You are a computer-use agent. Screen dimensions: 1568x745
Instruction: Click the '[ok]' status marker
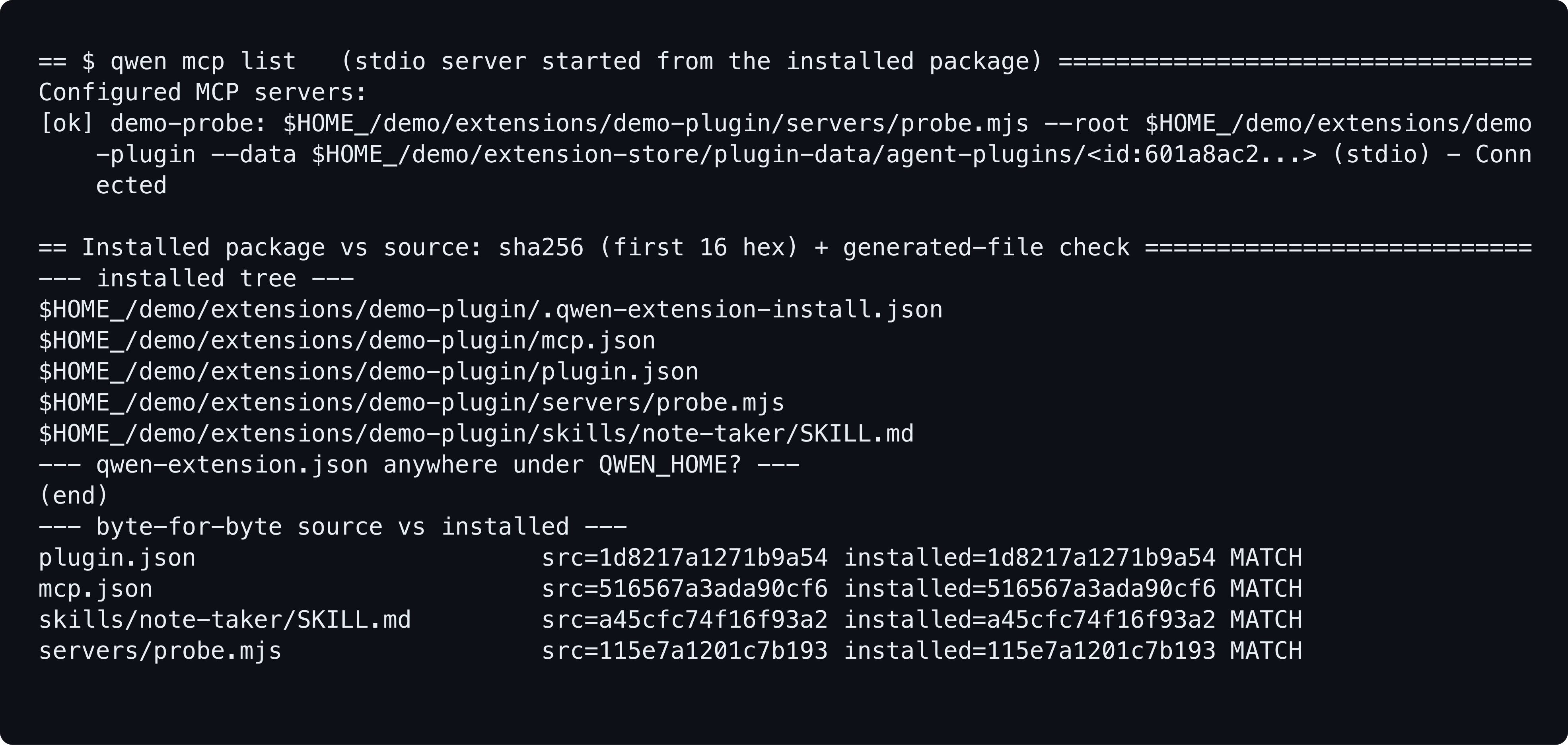pyautogui.click(x=66, y=124)
